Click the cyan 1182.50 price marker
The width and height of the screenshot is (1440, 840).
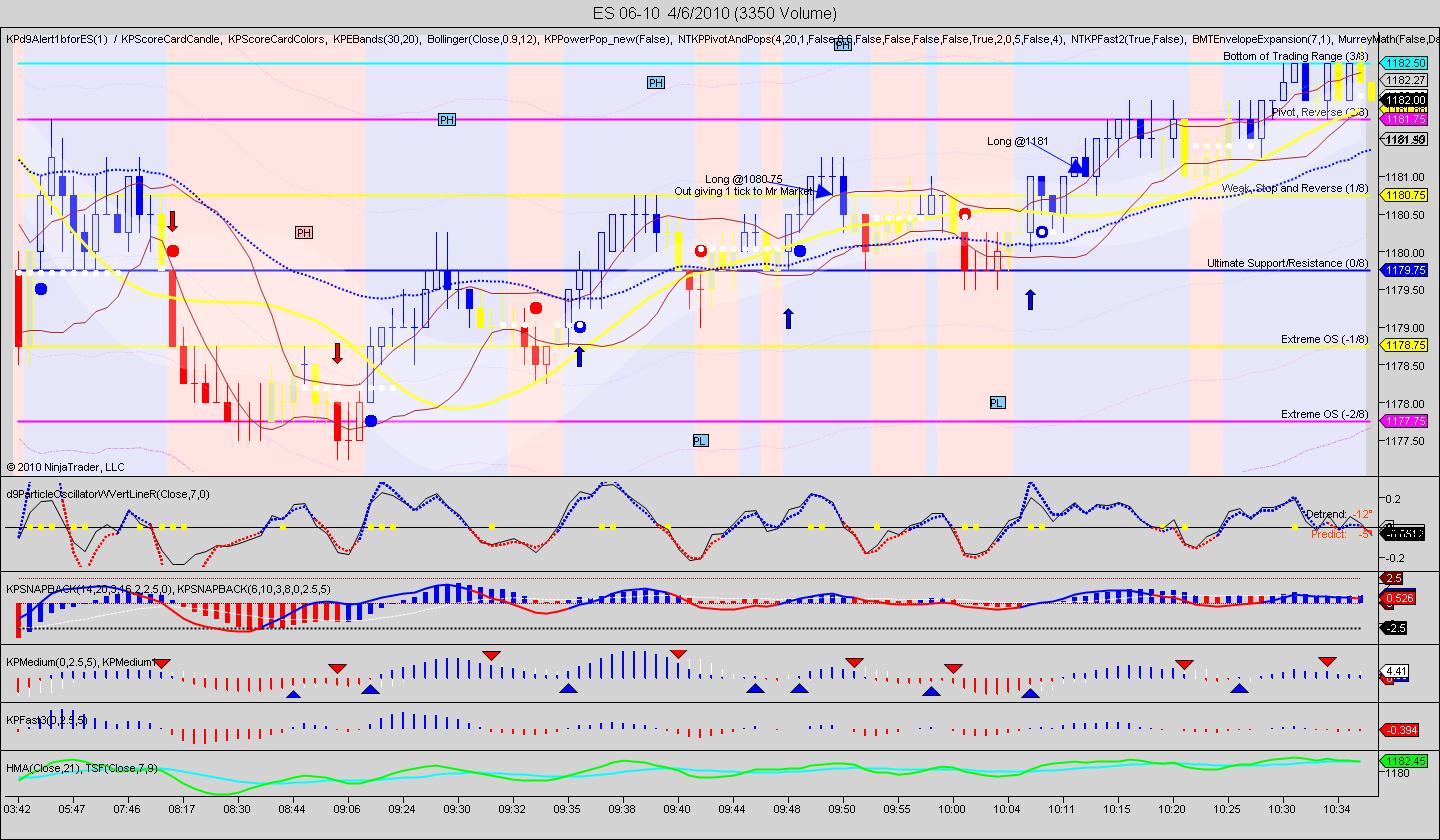(x=1403, y=63)
